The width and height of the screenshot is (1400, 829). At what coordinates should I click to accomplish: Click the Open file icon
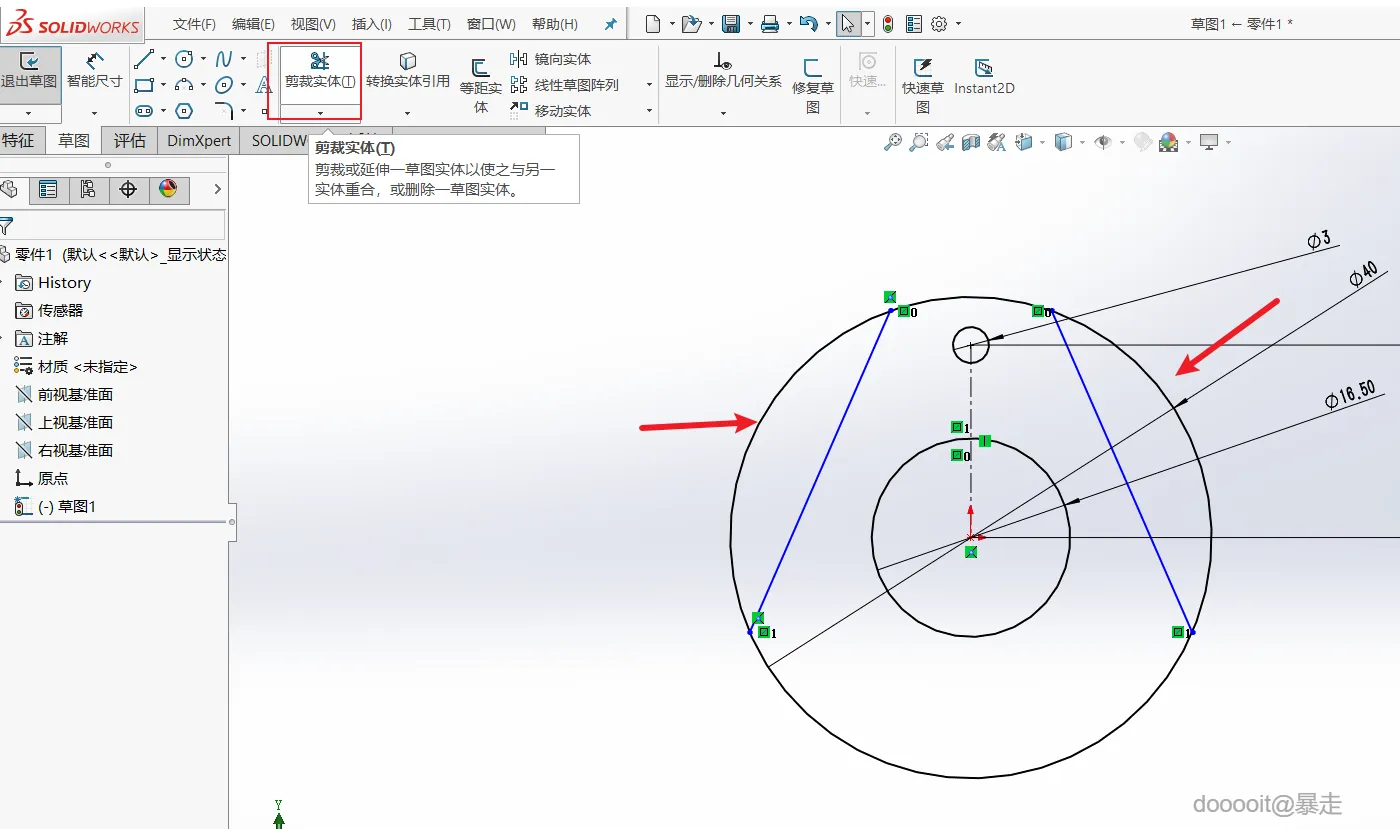pyautogui.click(x=691, y=24)
